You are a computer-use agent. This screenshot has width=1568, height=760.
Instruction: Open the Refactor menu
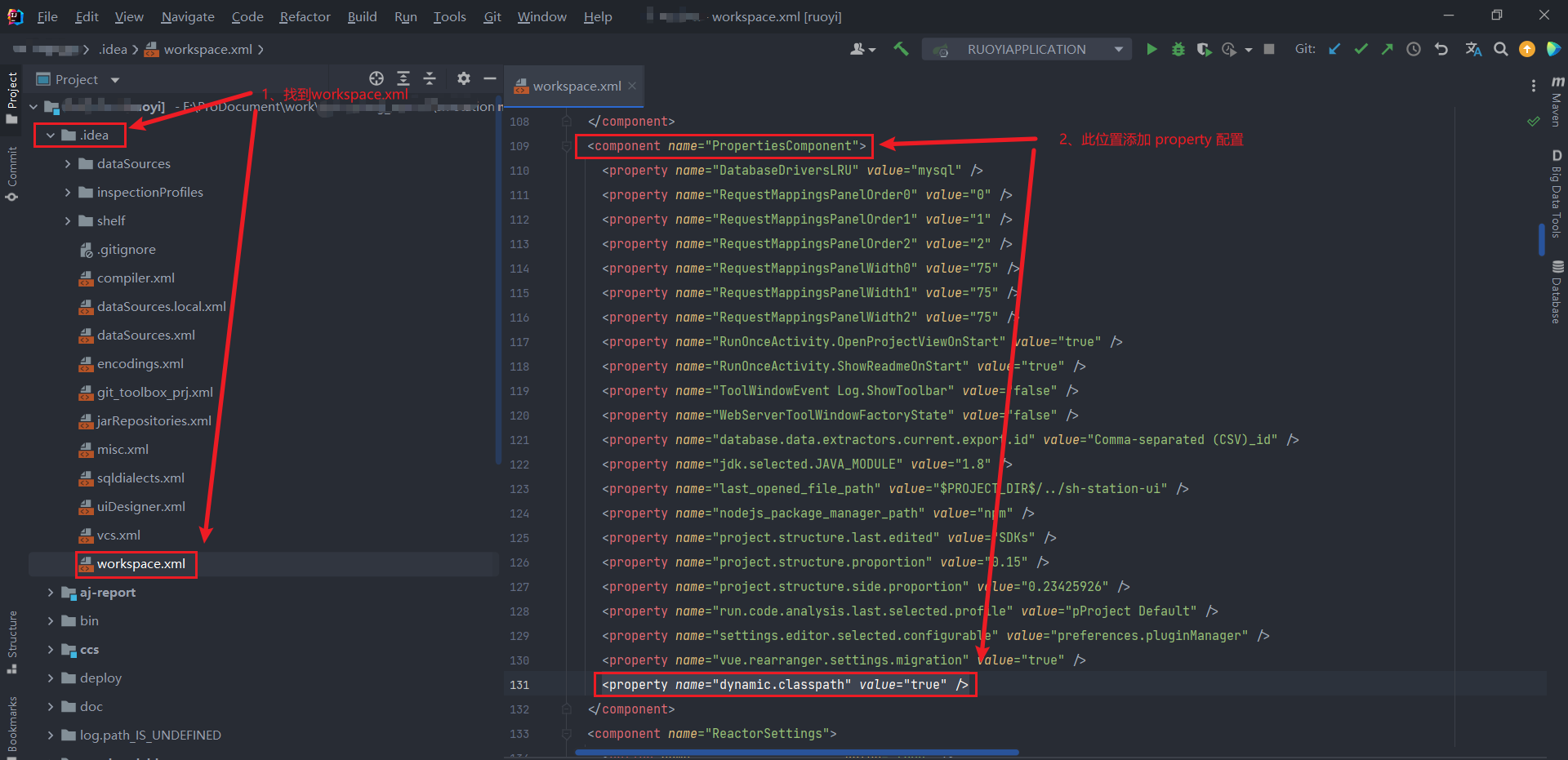coord(304,16)
